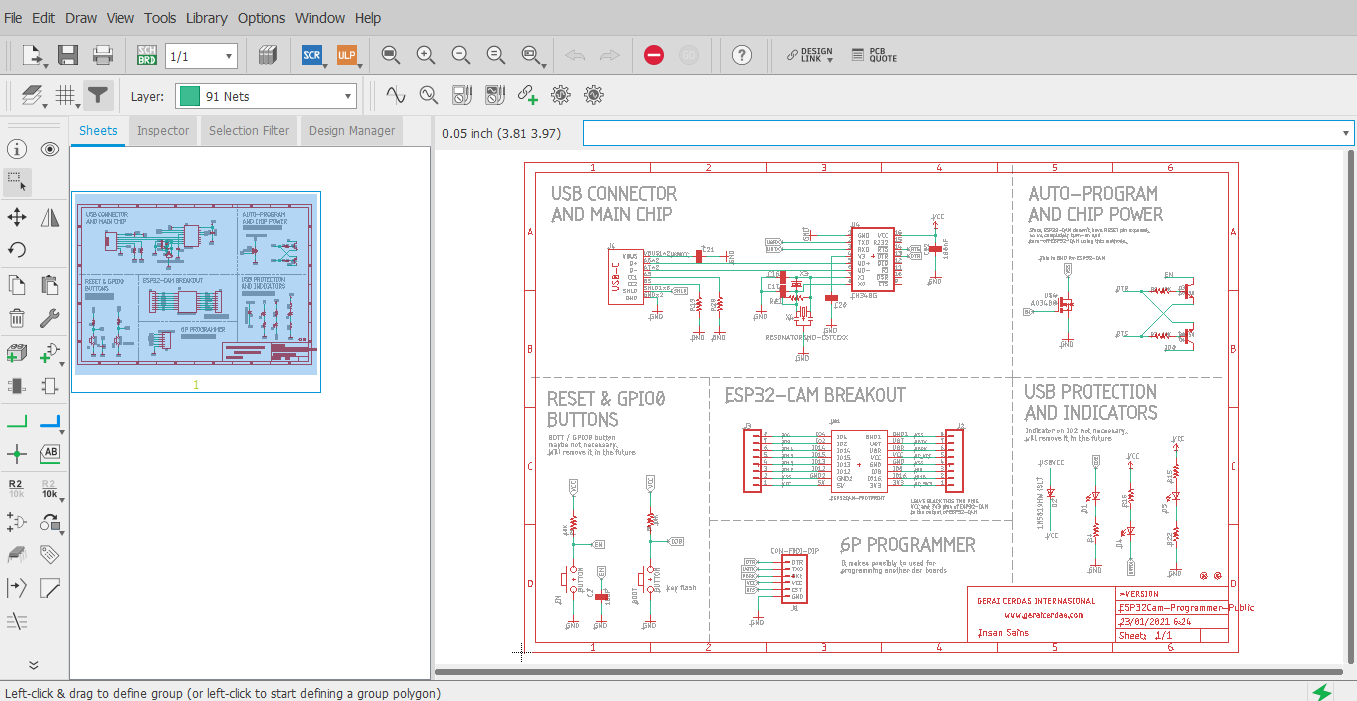Click the red Stop button

click(x=653, y=55)
